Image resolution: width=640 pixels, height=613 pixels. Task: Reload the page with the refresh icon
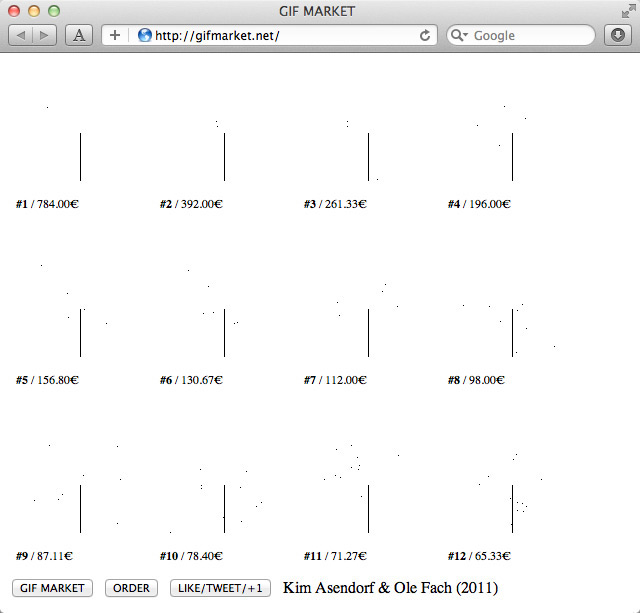pyautogui.click(x=425, y=35)
